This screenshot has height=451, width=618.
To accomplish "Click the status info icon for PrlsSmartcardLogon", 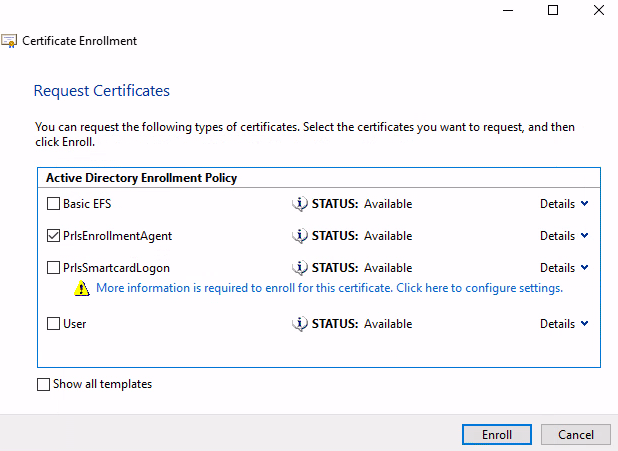I will (299, 268).
